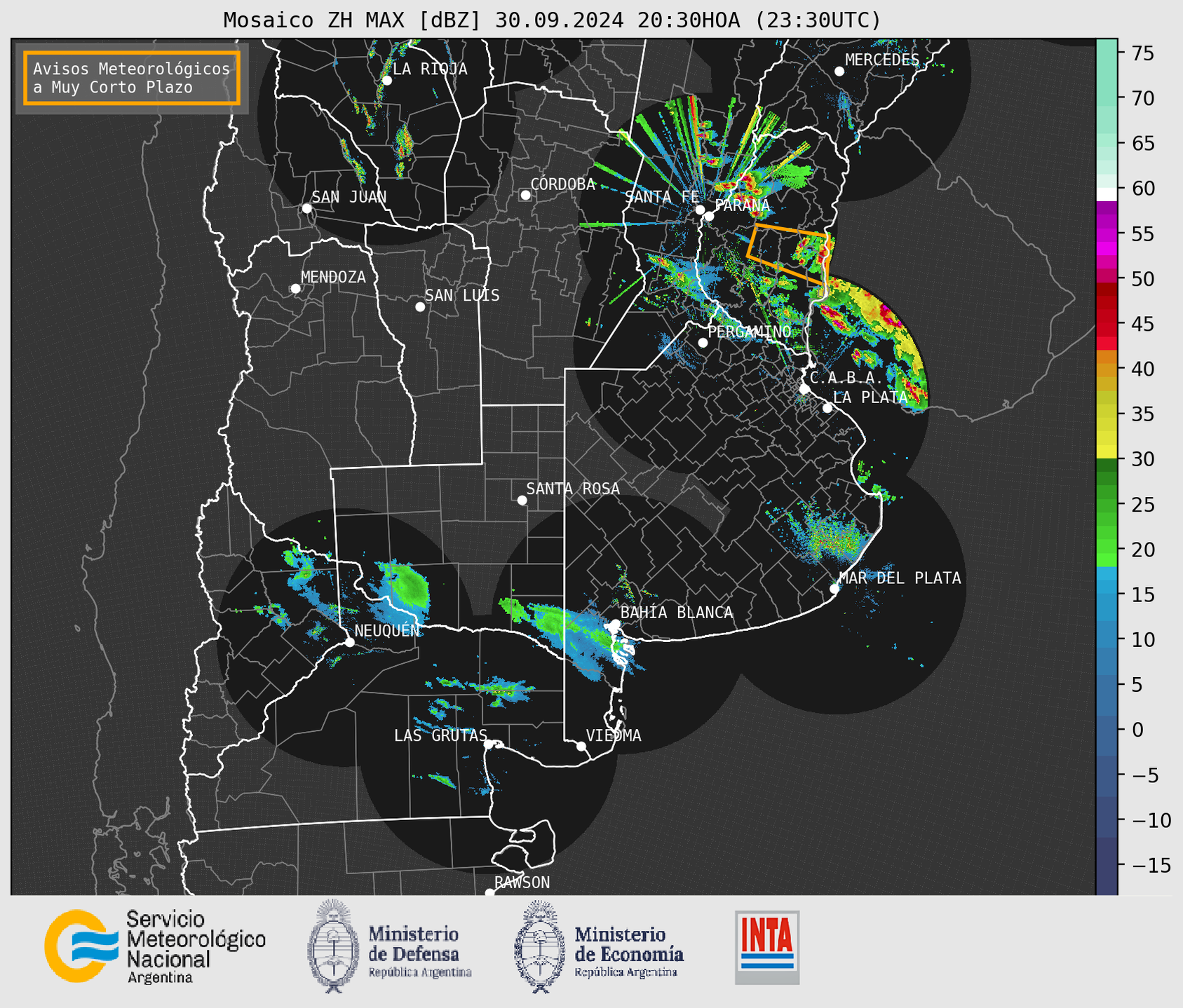Click the 60 dBZ white band on color scale

point(1107,194)
